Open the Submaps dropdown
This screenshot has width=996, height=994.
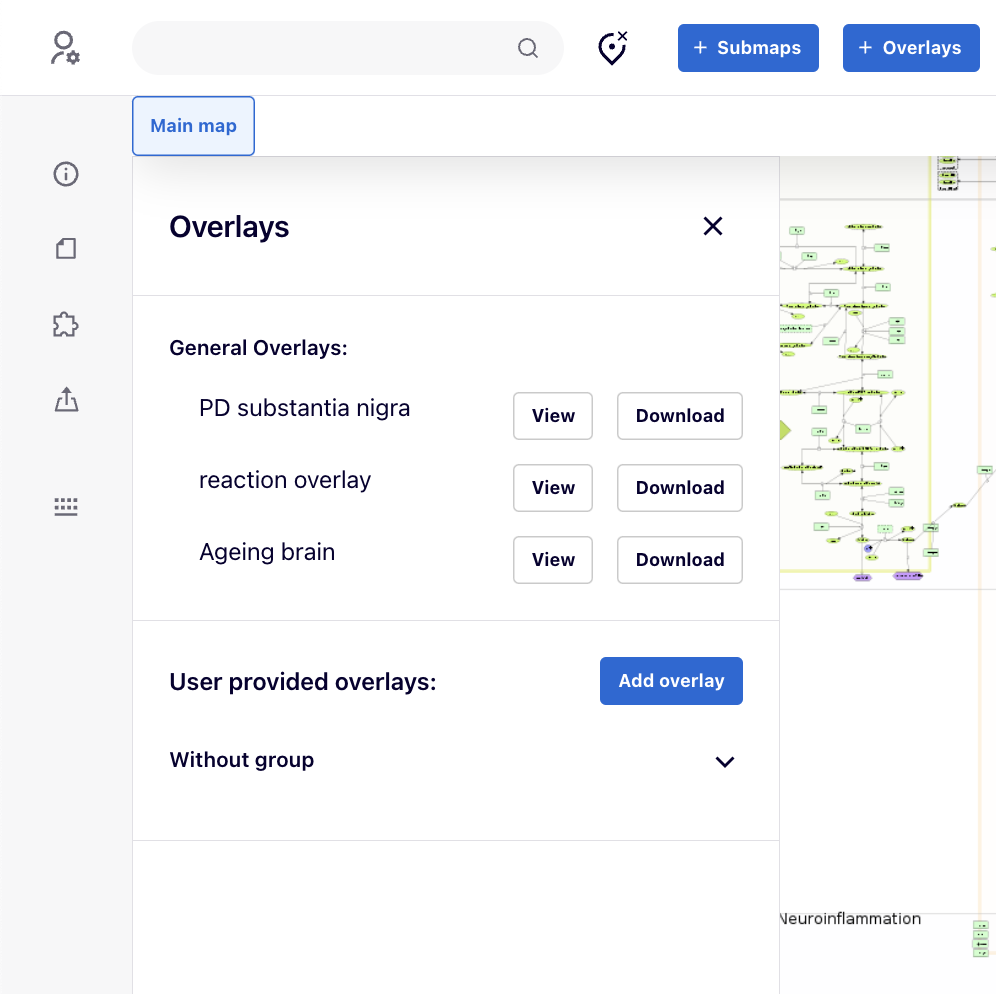(x=748, y=48)
